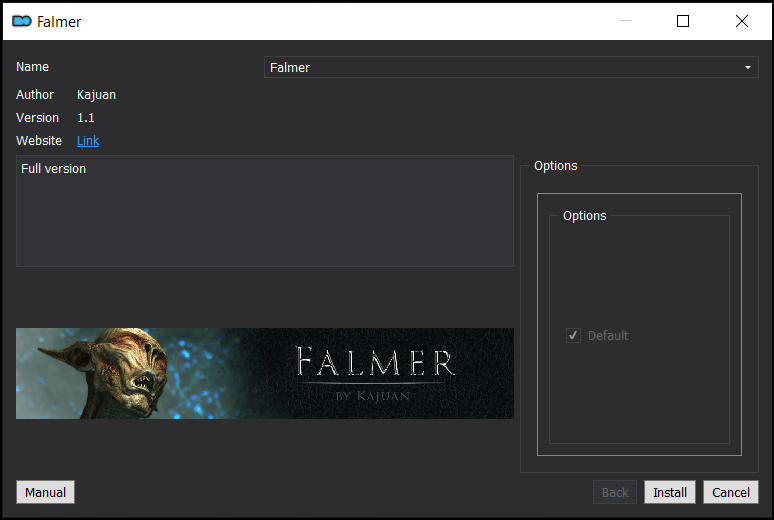
Task: Click the Falmer banner image
Action: 265,373
